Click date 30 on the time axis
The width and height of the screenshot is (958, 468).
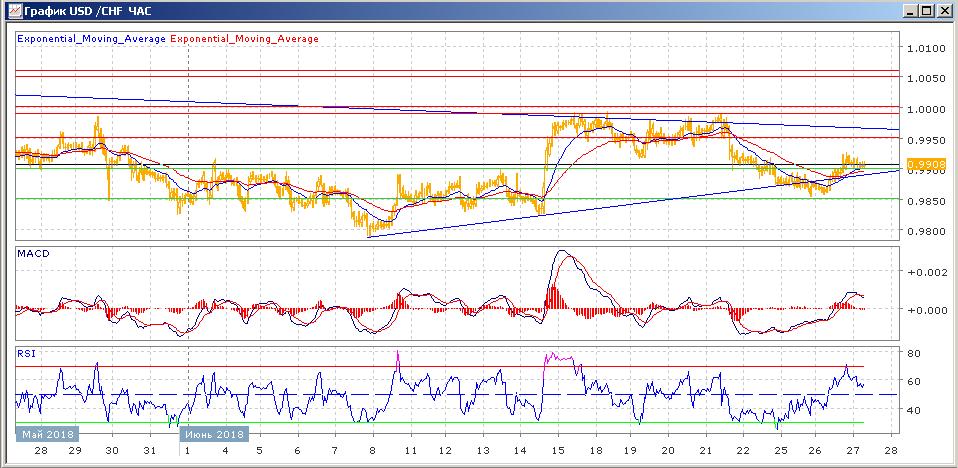[x=112, y=452]
